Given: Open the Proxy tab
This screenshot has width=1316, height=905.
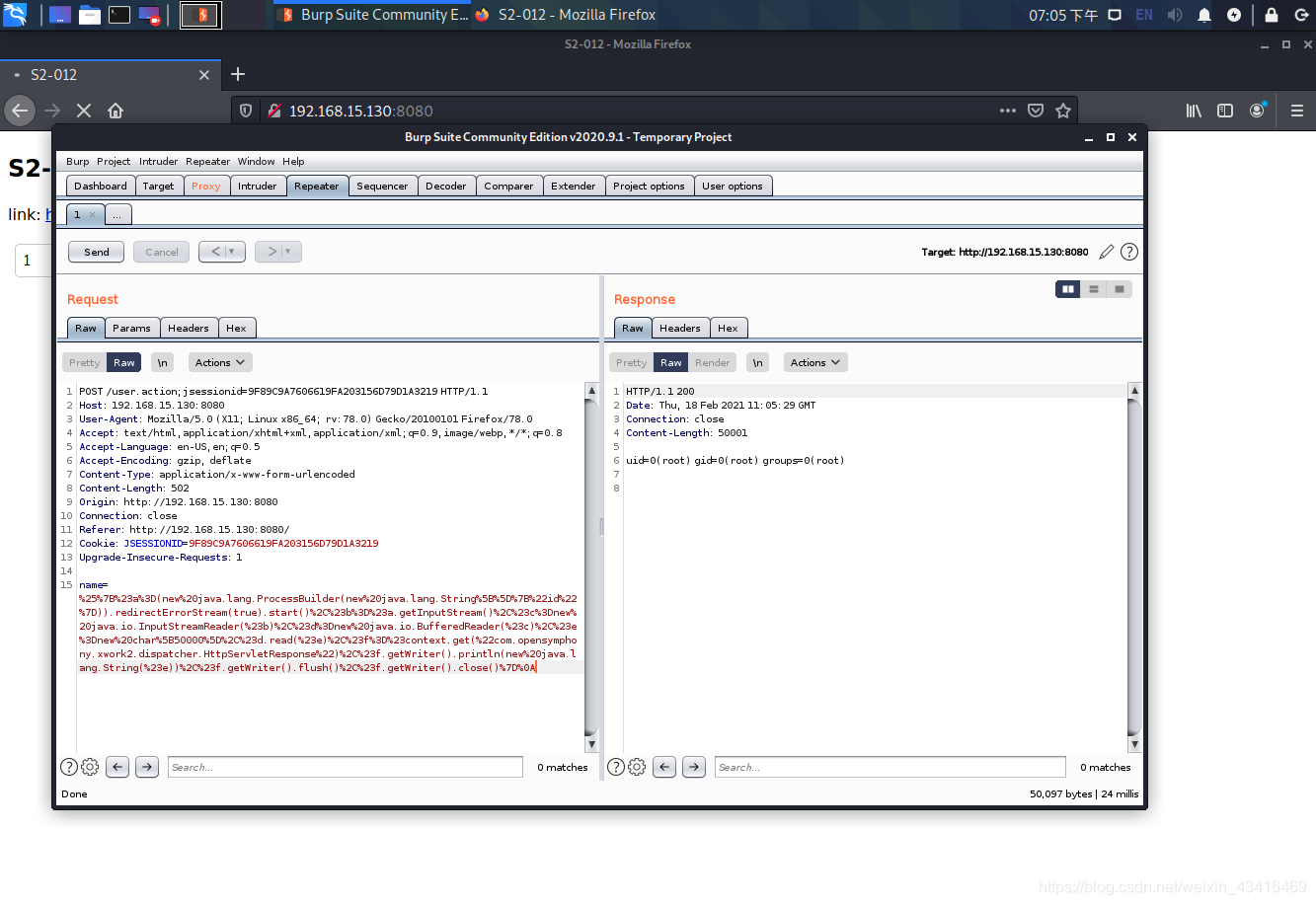Looking at the screenshot, I should (x=206, y=186).
